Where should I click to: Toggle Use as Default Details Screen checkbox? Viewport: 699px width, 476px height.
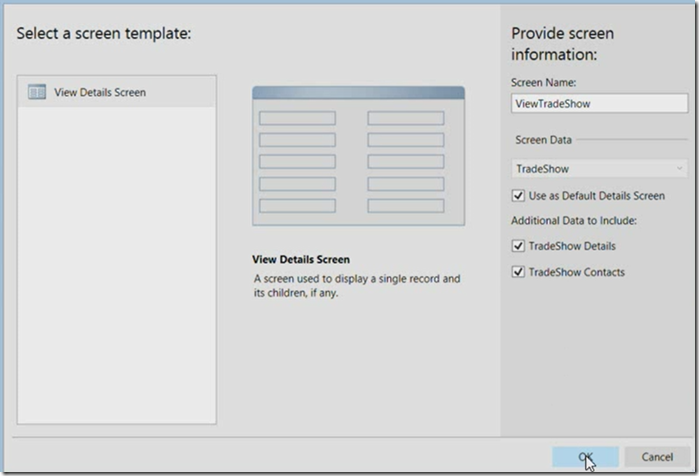point(518,196)
